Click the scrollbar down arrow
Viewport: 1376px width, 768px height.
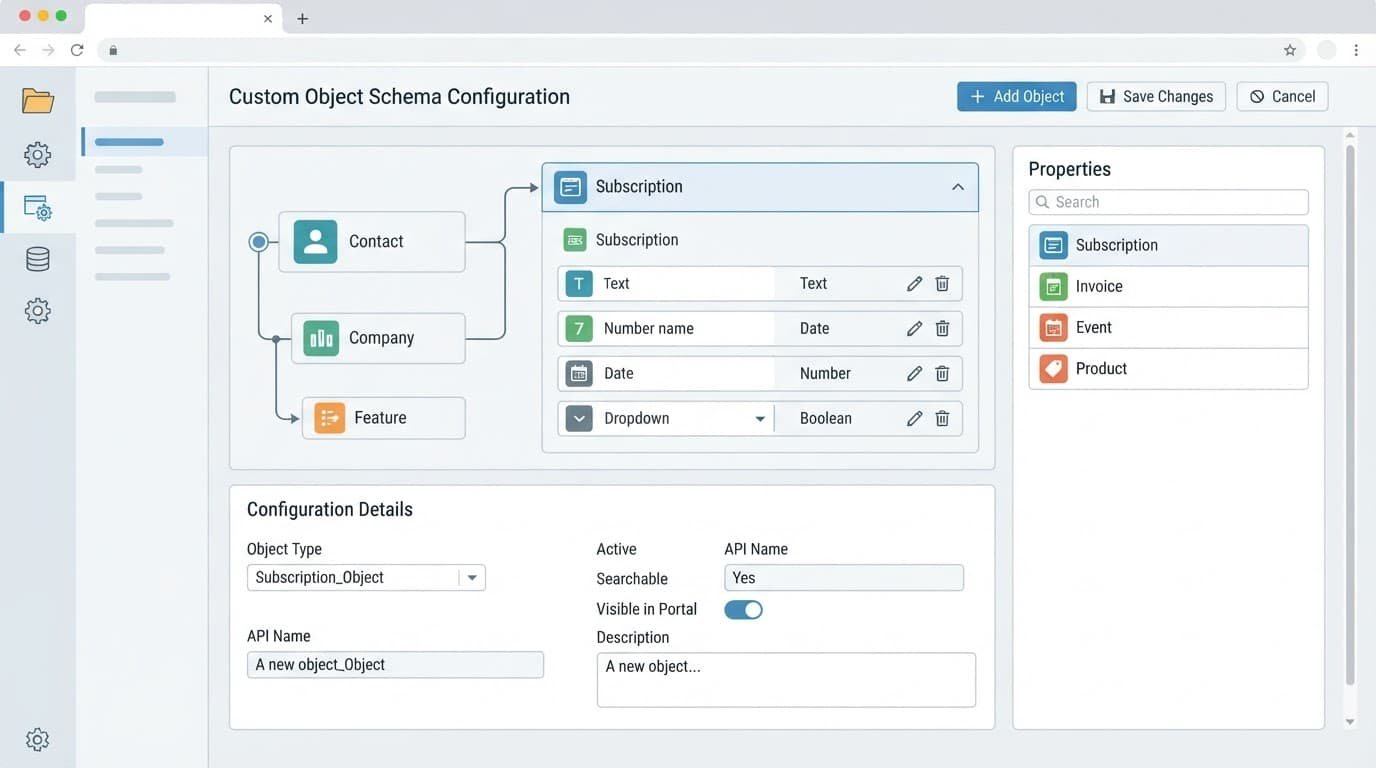(x=1350, y=721)
